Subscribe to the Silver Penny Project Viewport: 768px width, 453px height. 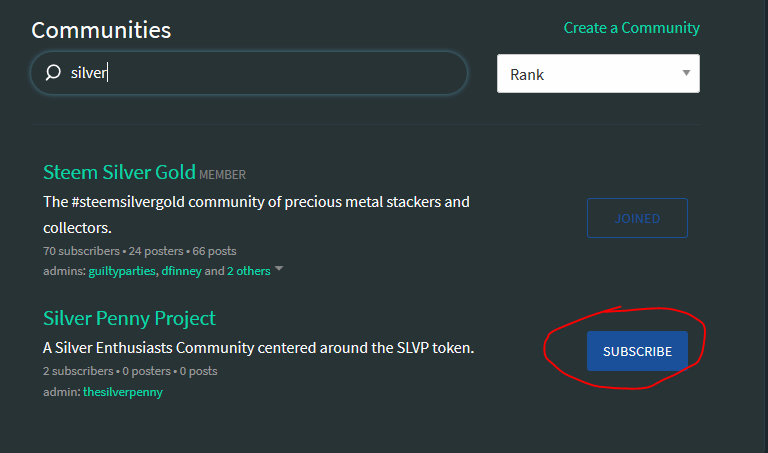tap(637, 351)
